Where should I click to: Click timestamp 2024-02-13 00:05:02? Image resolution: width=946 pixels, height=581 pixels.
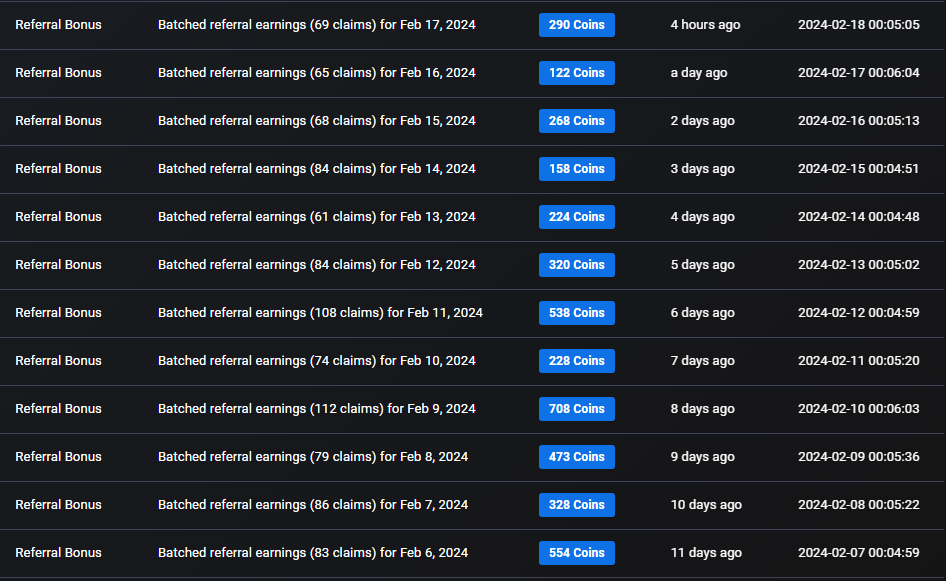click(859, 265)
